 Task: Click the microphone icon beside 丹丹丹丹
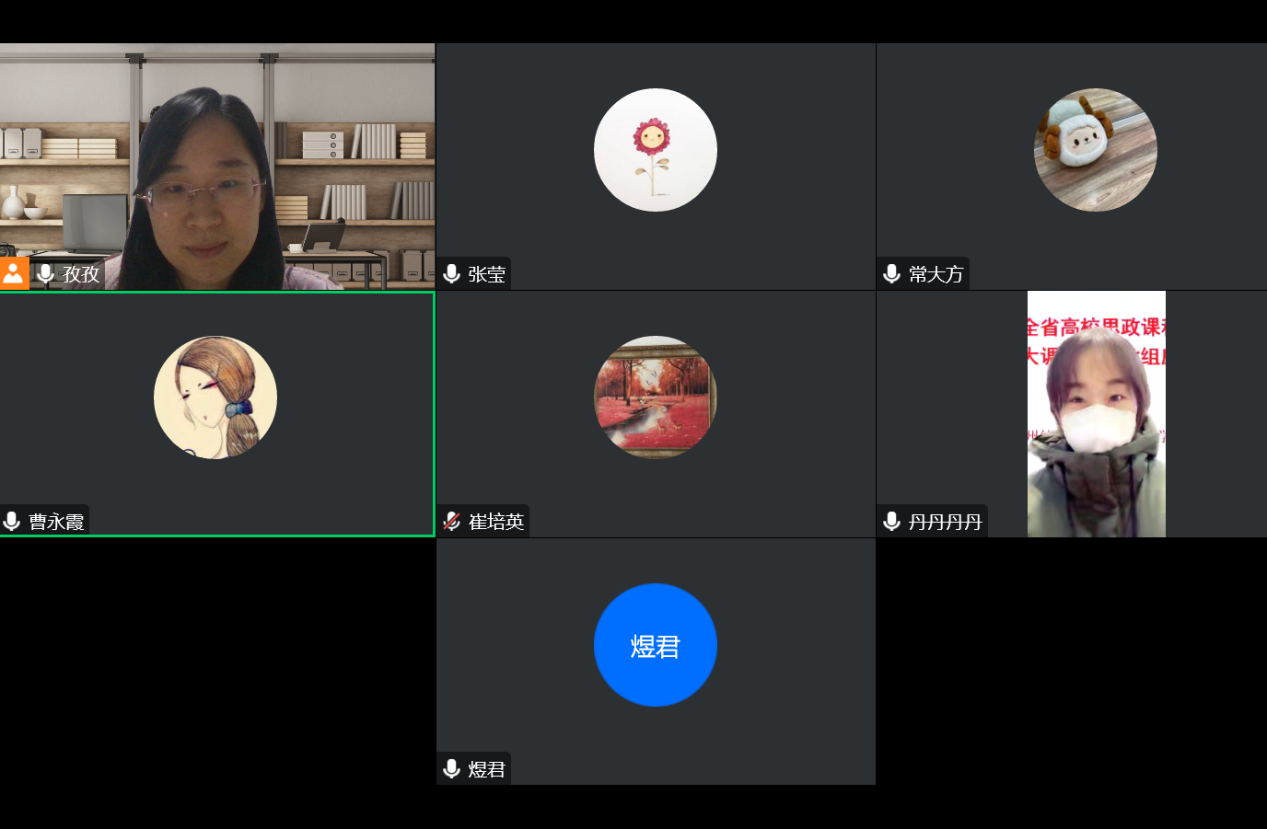click(x=892, y=521)
